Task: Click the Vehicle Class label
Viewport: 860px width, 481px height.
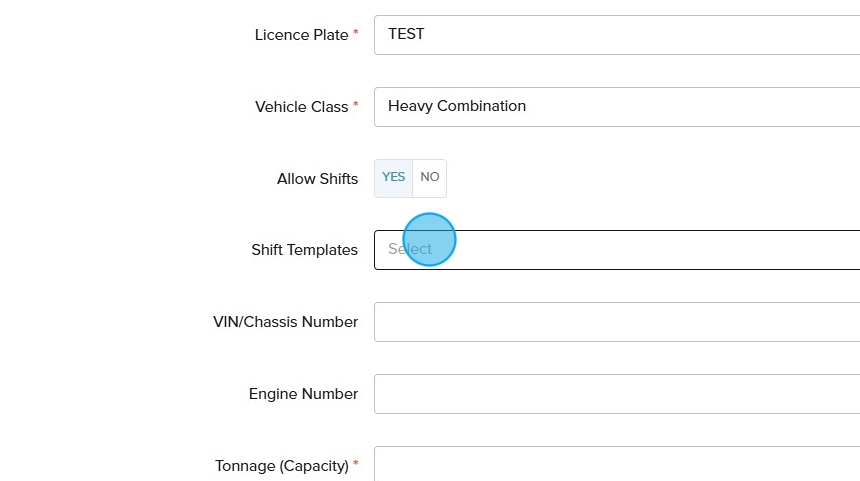Action: tap(301, 107)
